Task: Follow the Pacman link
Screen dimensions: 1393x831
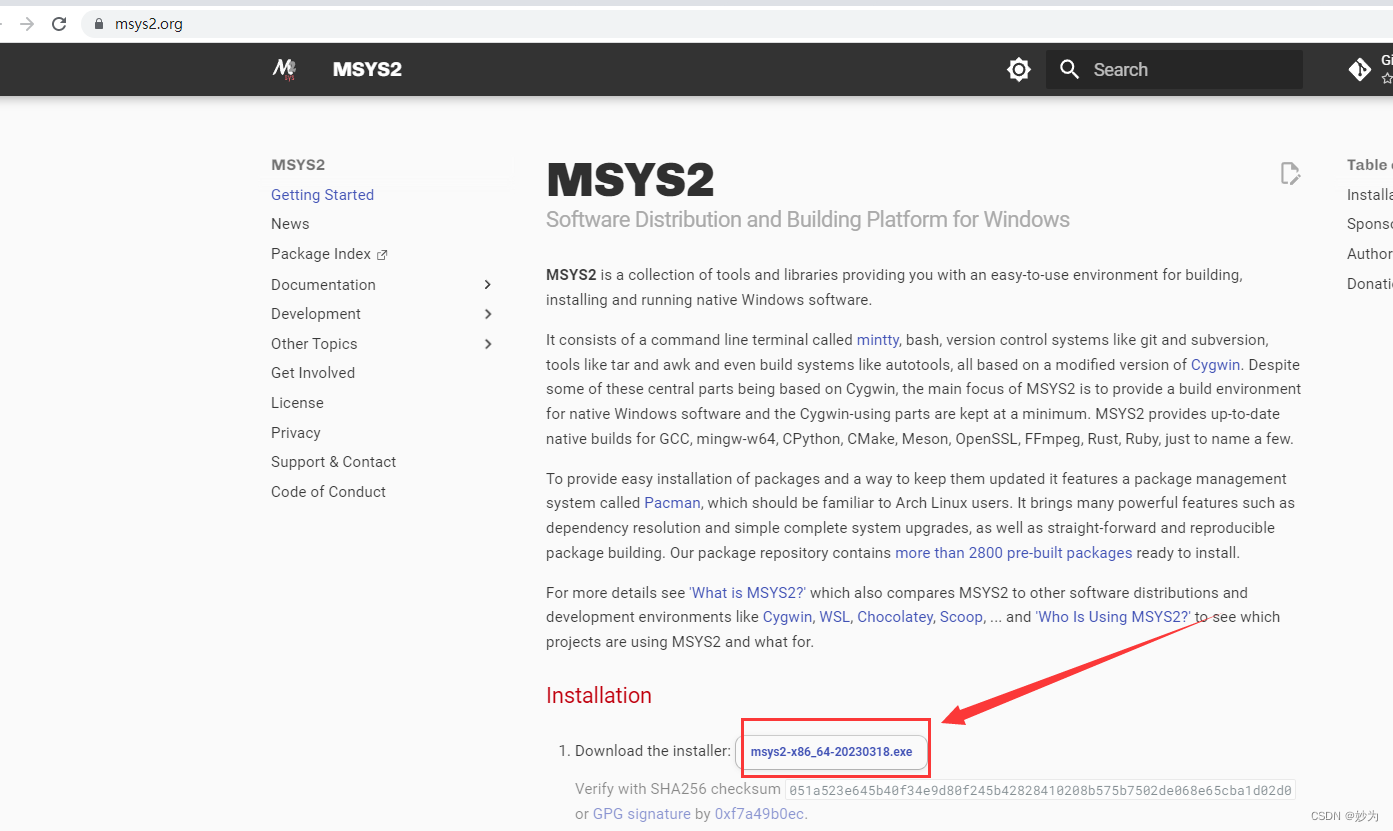Action: [672, 503]
